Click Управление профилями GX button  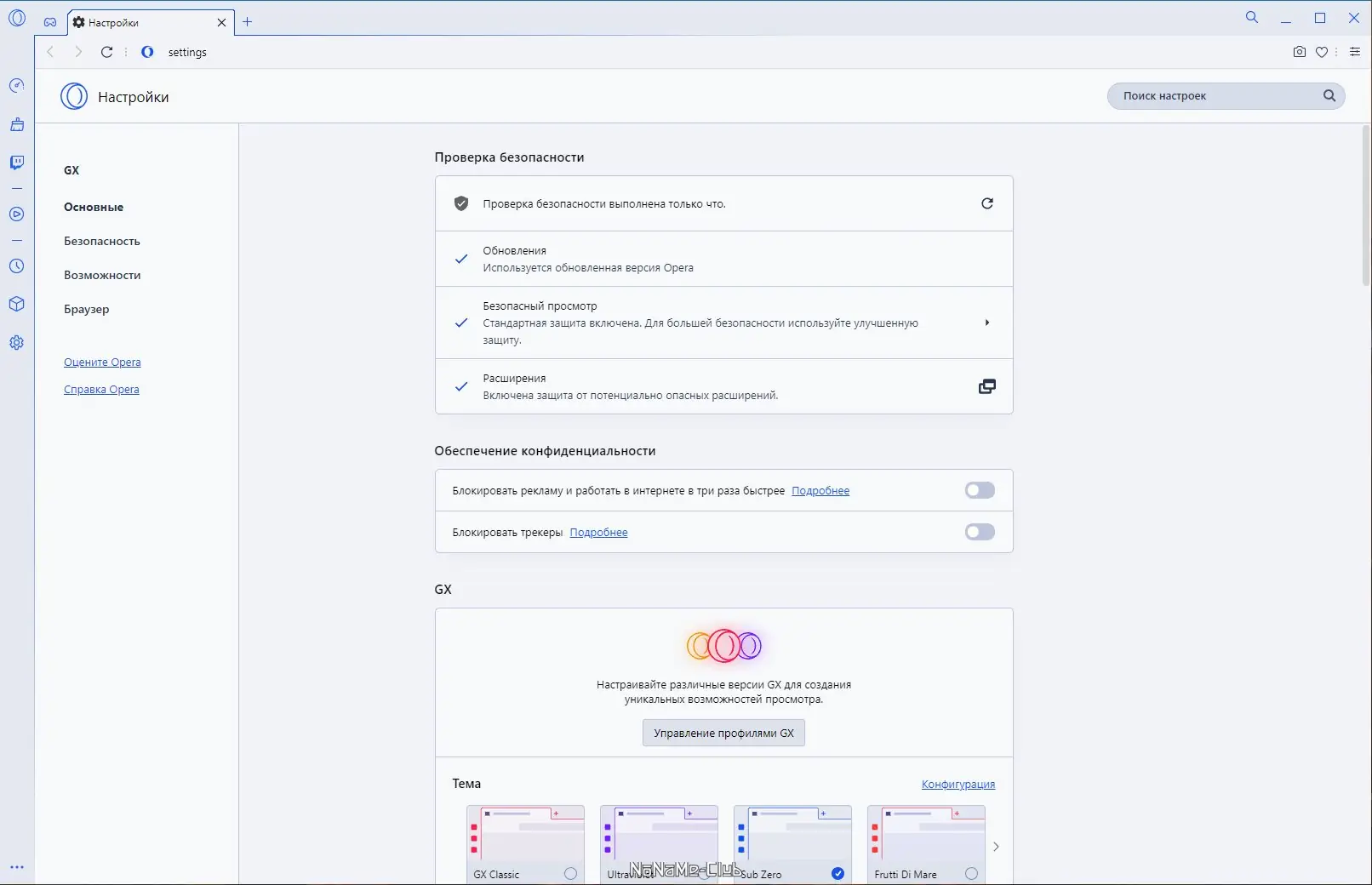tap(723, 733)
